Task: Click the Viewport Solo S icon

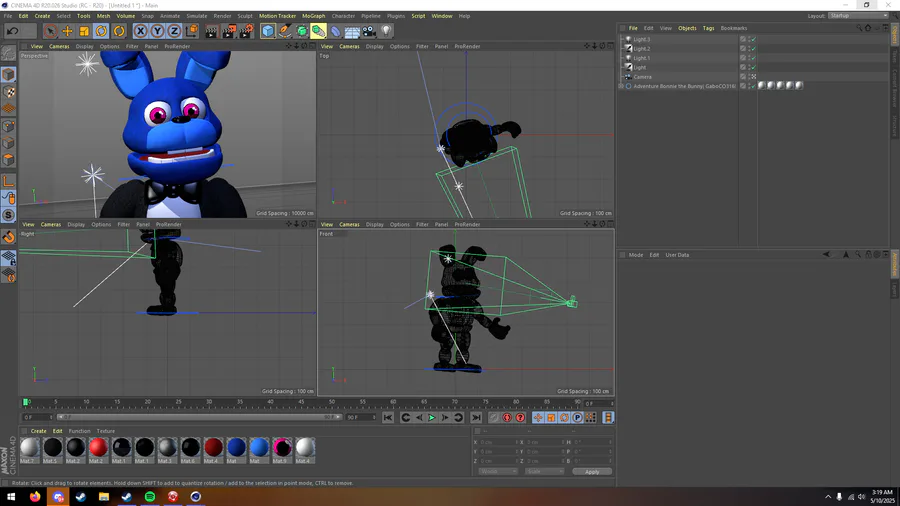Action: point(9,215)
